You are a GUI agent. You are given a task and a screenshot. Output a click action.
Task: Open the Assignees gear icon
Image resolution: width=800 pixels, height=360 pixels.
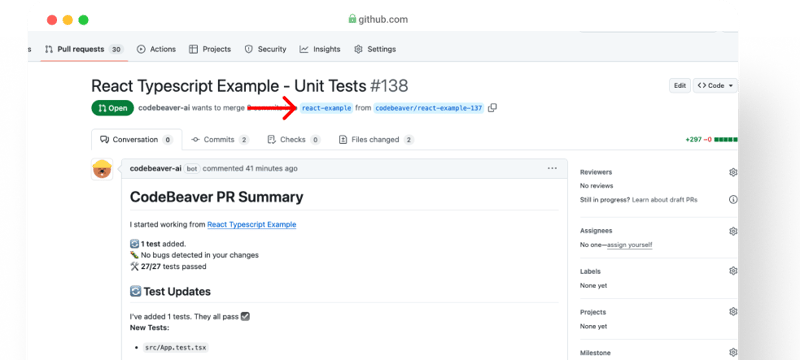coord(733,231)
